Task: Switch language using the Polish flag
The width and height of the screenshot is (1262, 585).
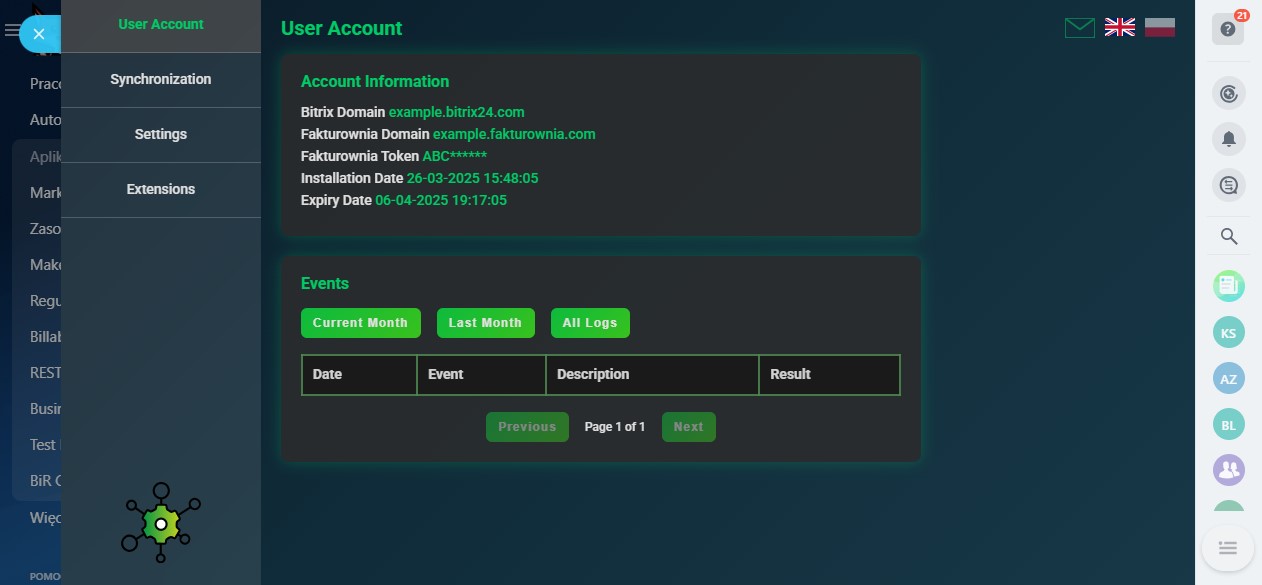Action: (x=1159, y=28)
